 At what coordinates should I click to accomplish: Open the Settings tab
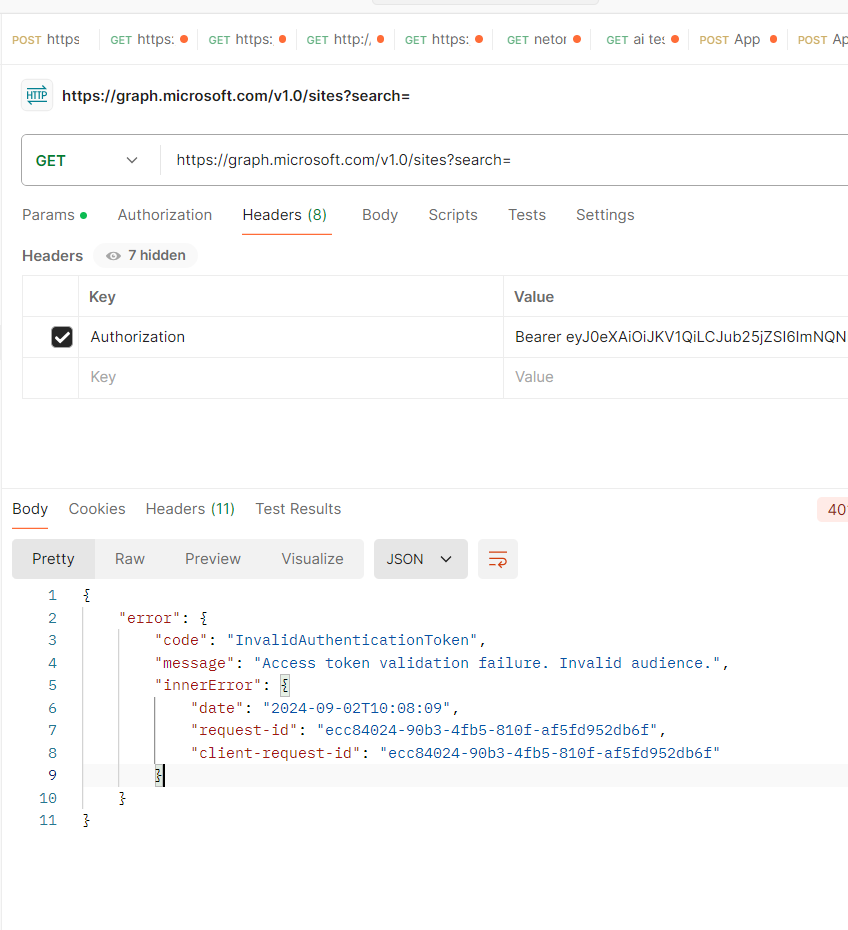(605, 215)
